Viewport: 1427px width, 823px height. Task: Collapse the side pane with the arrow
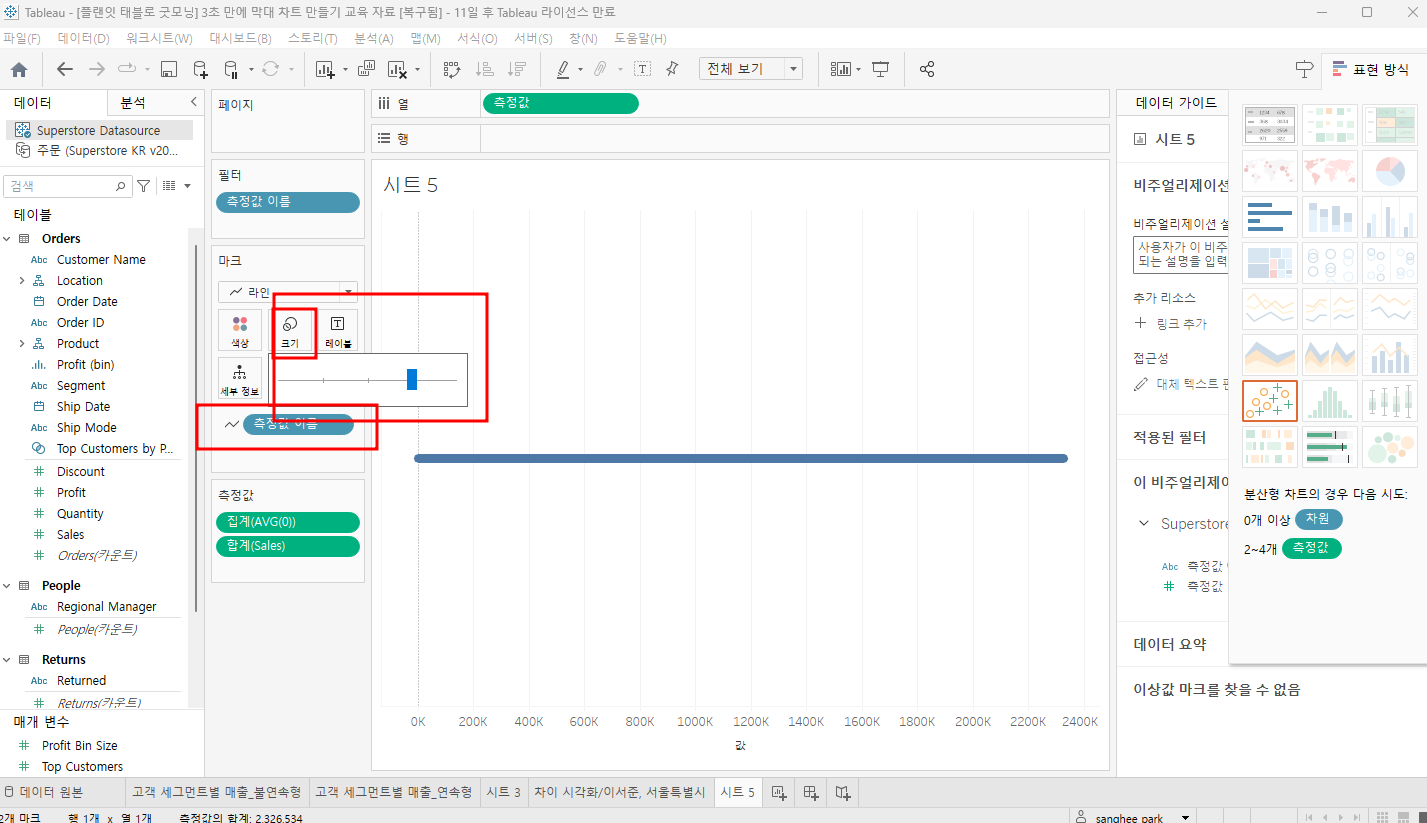point(193,103)
